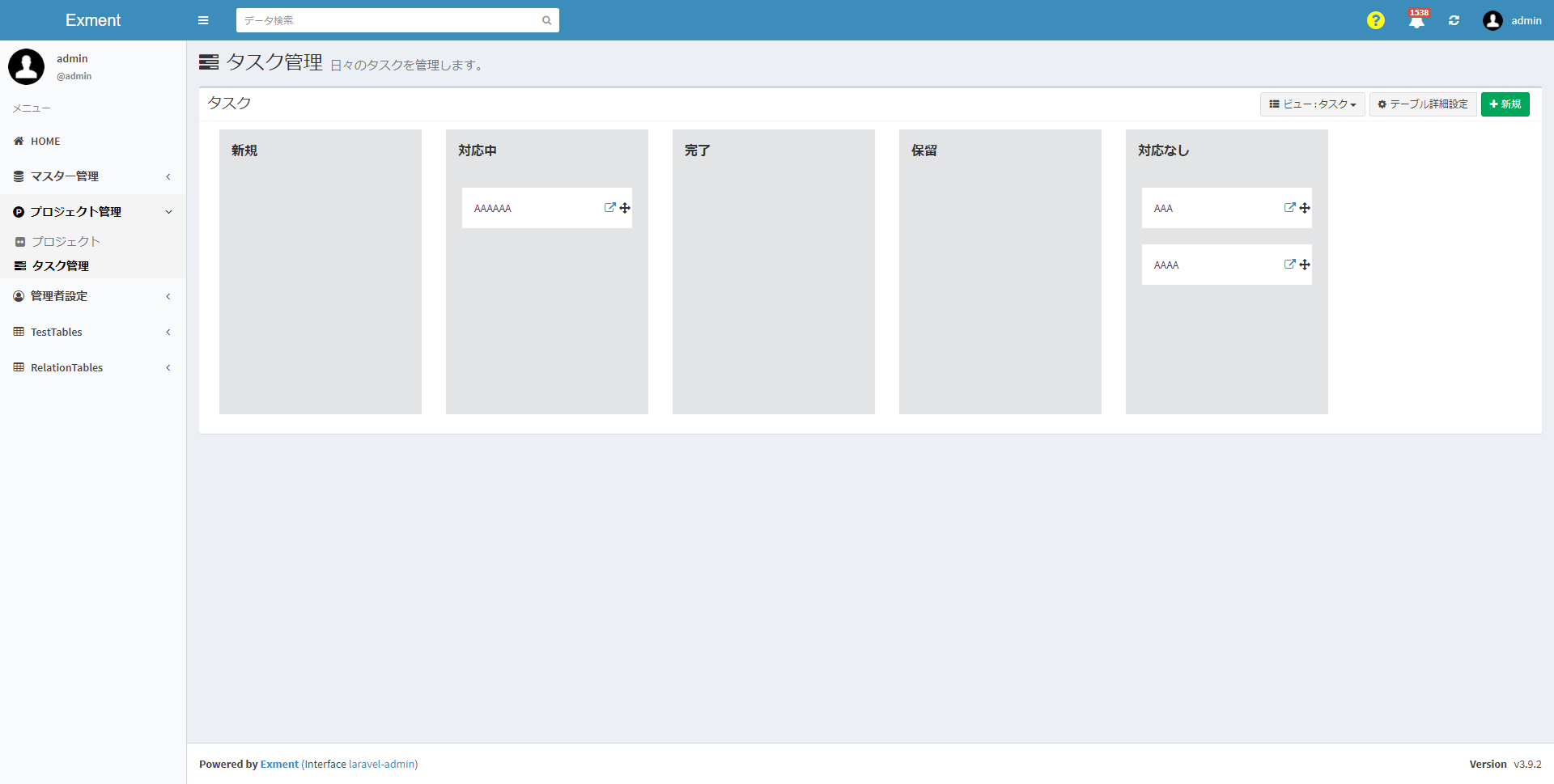Follow the laravel-admin footer link
1554x784 pixels.
(381, 764)
